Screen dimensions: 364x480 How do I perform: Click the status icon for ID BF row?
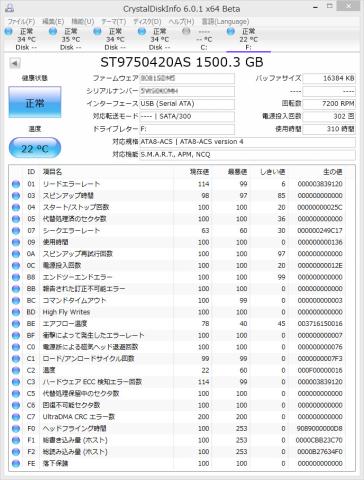pyautogui.click(x=16, y=335)
